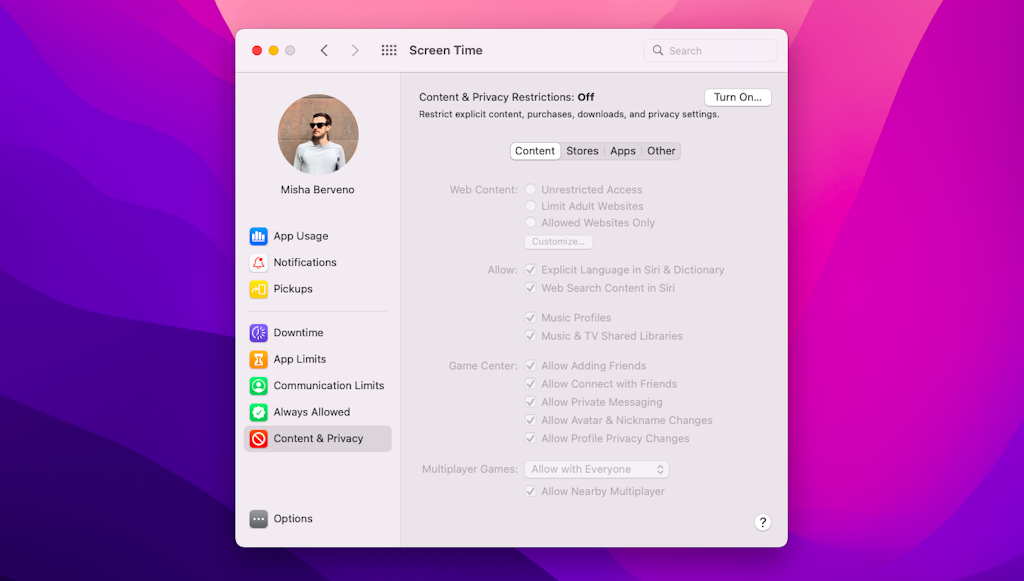Viewport: 1024px width, 581px height.
Task: Switch to the Other tab
Action: (661, 151)
